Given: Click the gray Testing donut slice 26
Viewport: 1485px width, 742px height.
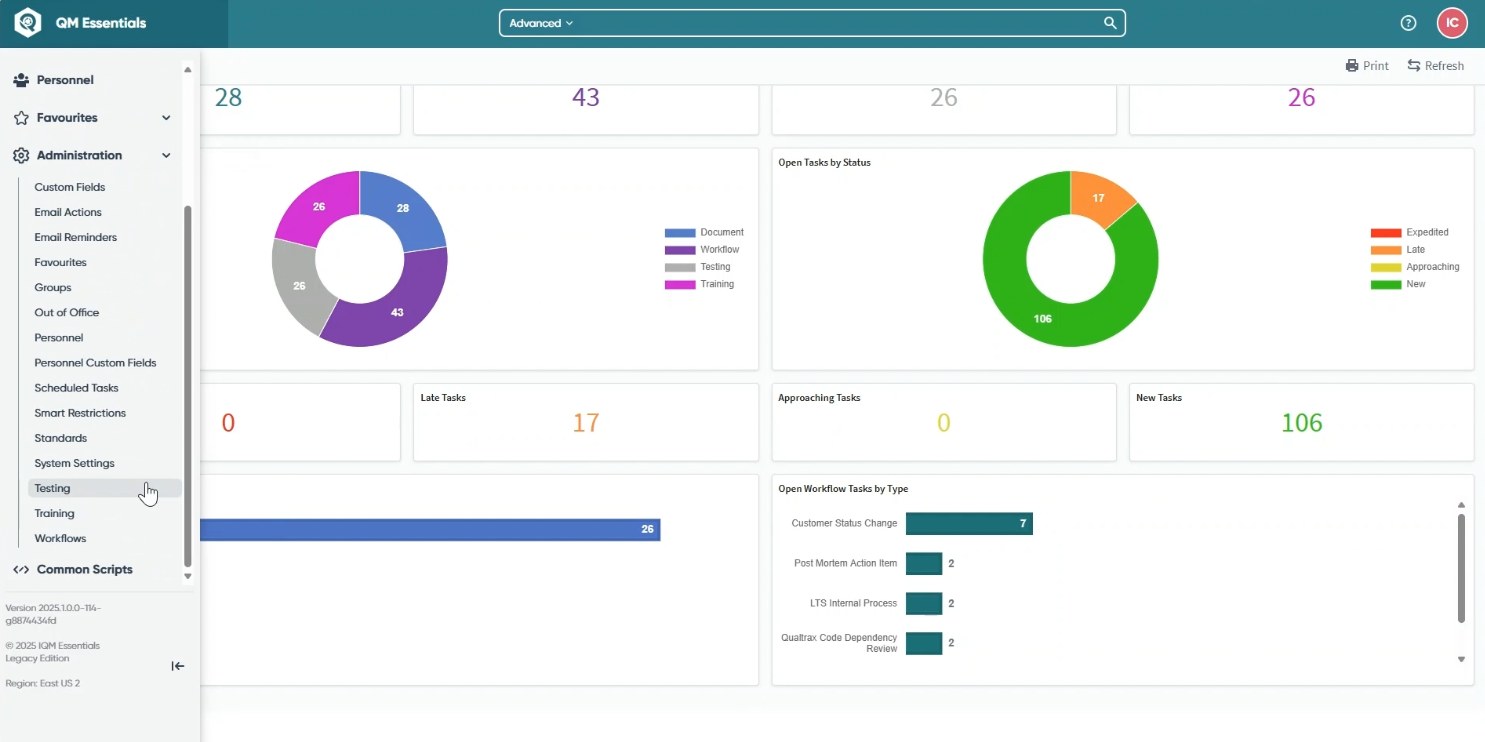Looking at the screenshot, I should pyautogui.click(x=299, y=286).
